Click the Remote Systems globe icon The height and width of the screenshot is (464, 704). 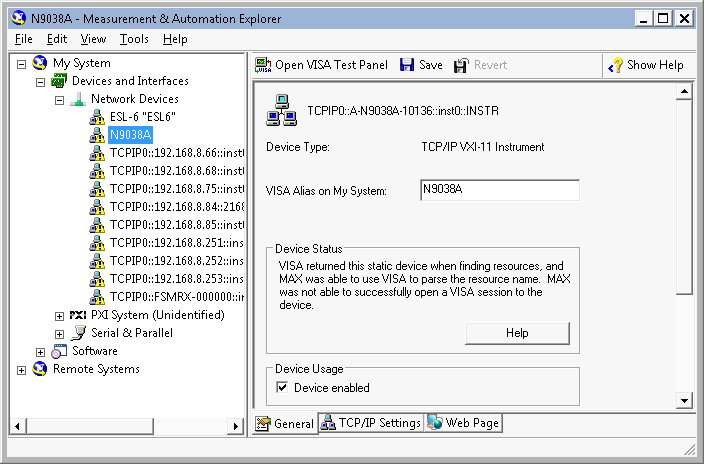(40, 369)
